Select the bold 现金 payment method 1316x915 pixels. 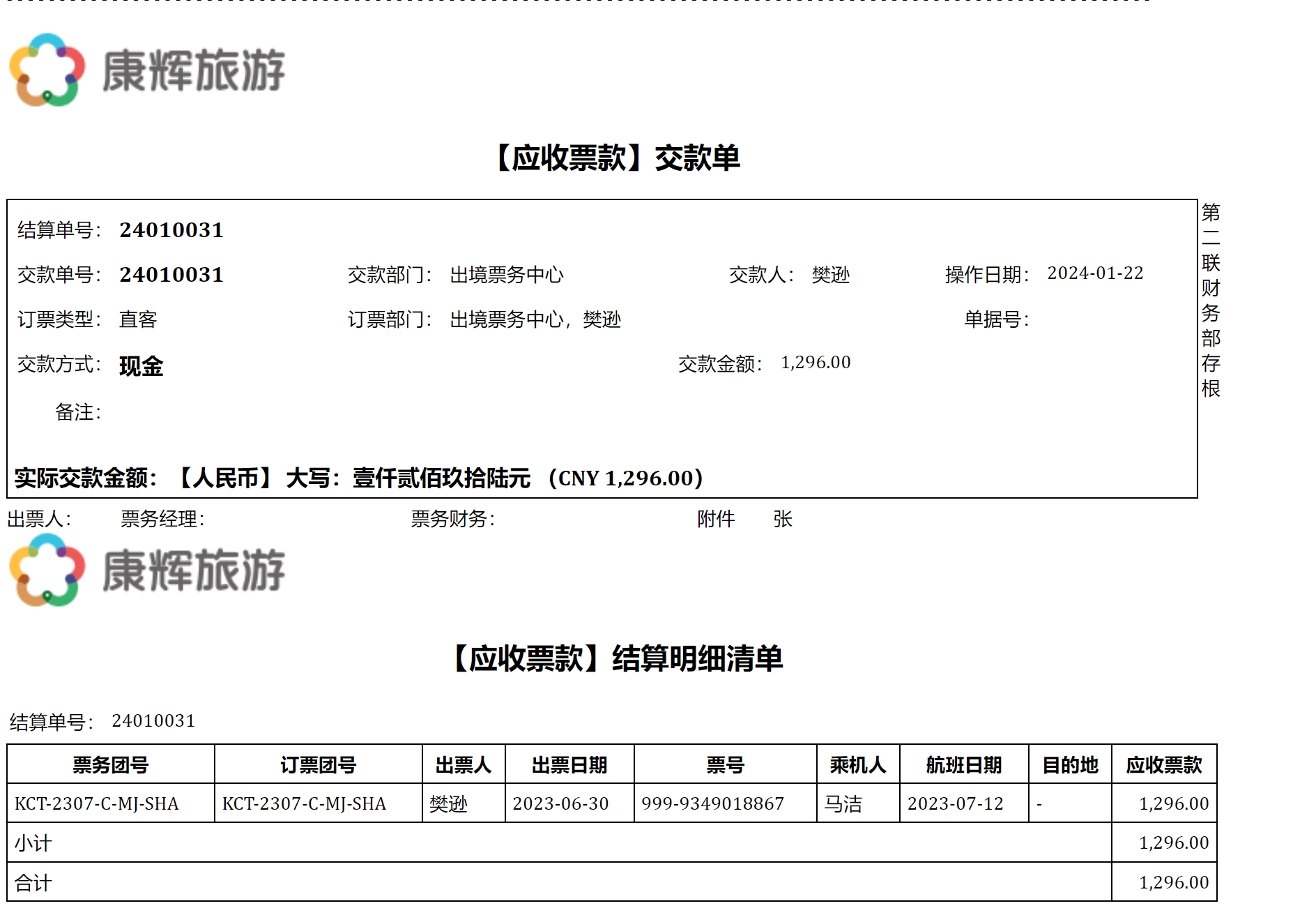(141, 366)
